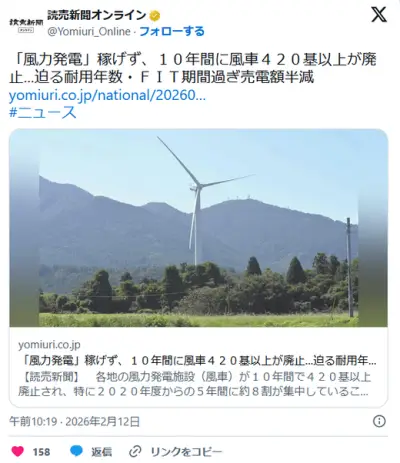Click the 返信 reply label
Viewport: 400px width, 463px height.
102,452
